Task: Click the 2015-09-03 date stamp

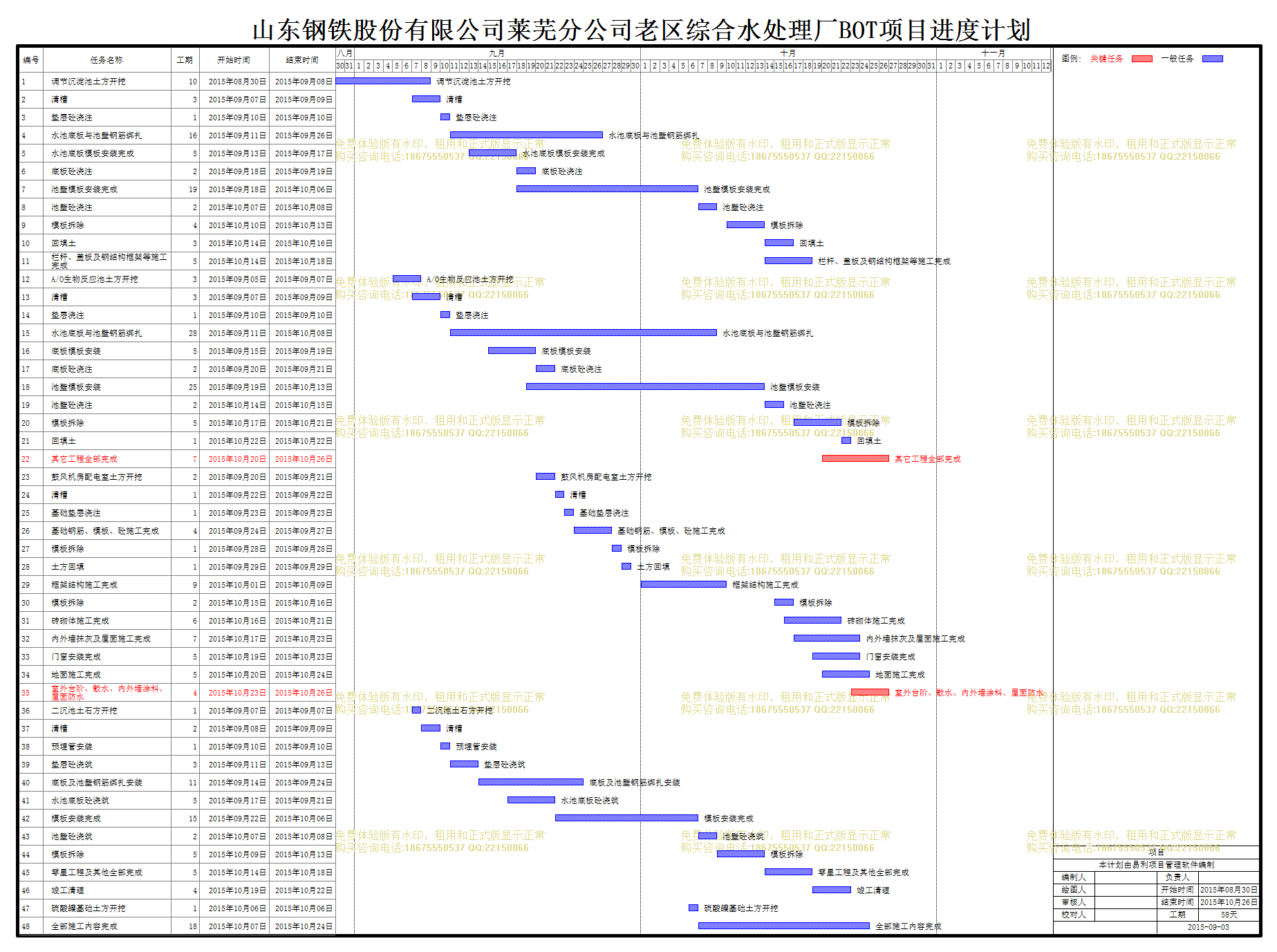Action: tap(1208, 927)
